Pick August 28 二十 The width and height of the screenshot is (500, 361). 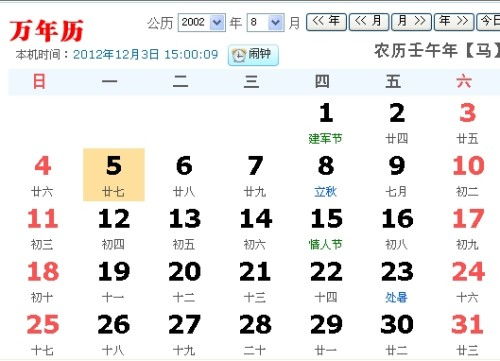pyautogui.click(x=255, y=334)
